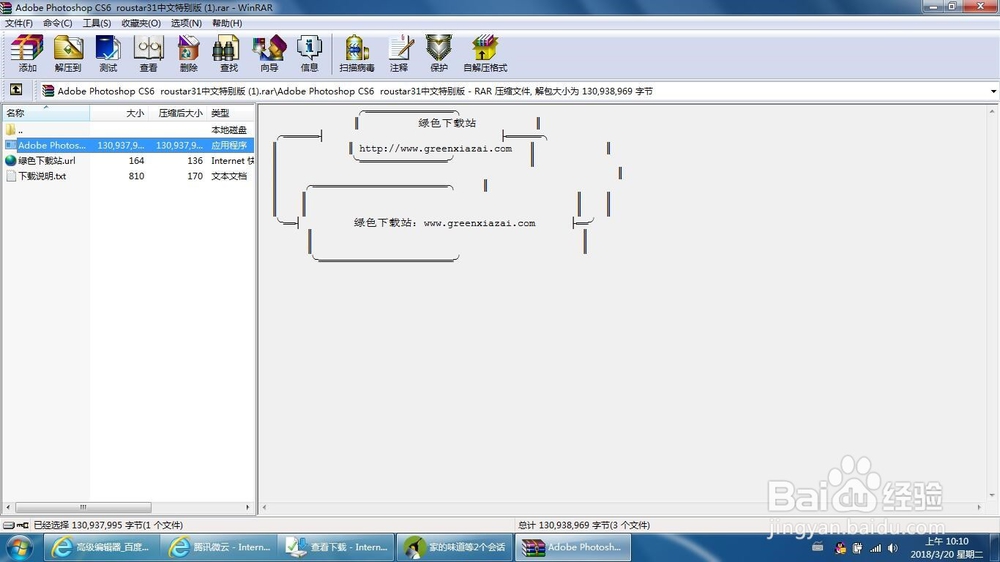Click packed size value 170

click(195, 176)
